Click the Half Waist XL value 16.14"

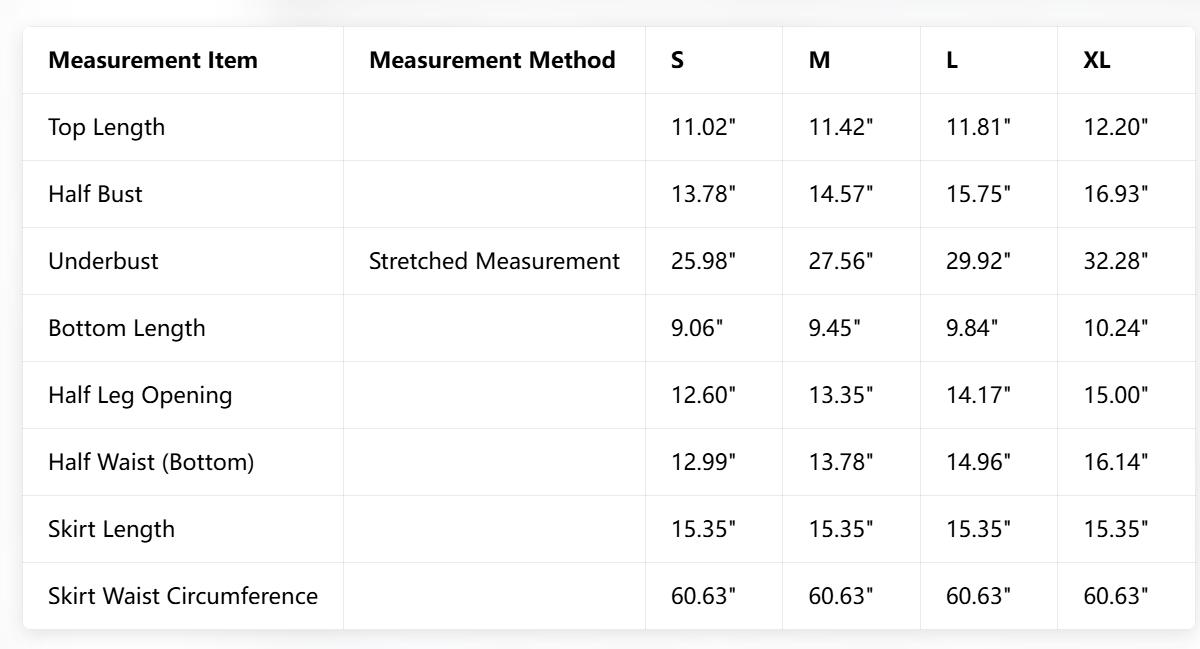click(x=1116, y=462)
